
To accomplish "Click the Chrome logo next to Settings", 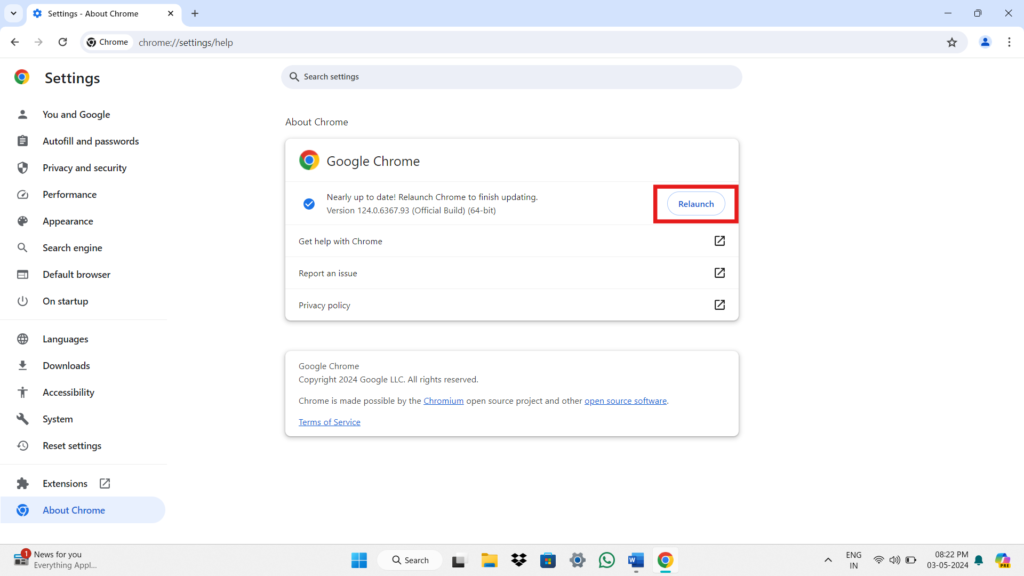I will [22, 77].
